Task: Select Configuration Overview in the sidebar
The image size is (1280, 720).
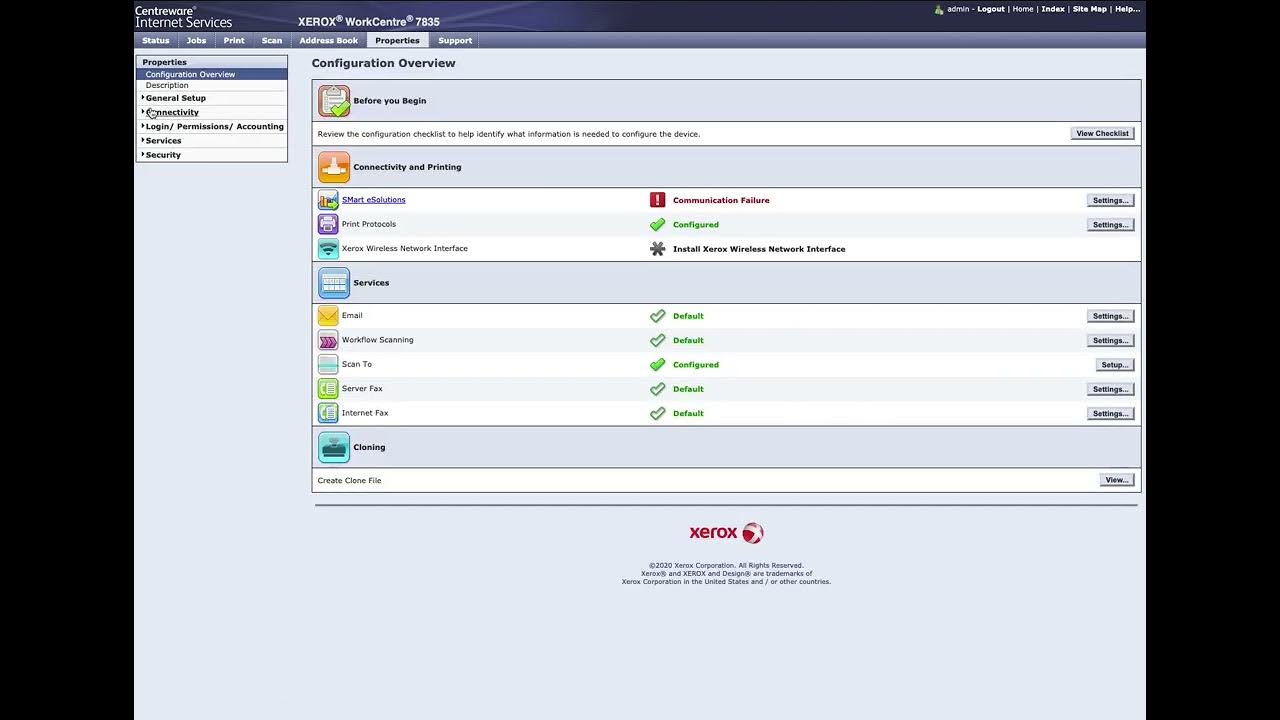Action: (212, 74)
